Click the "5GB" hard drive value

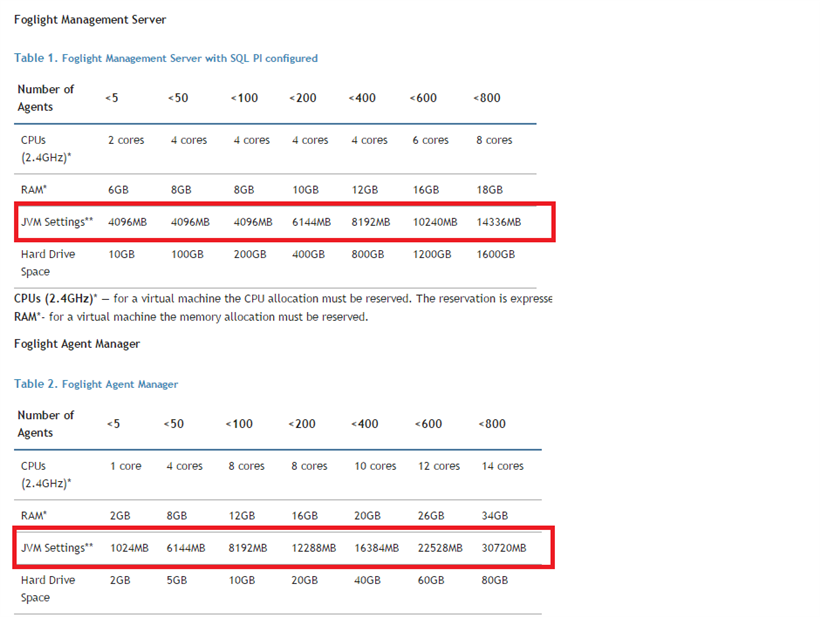point(177,580)
